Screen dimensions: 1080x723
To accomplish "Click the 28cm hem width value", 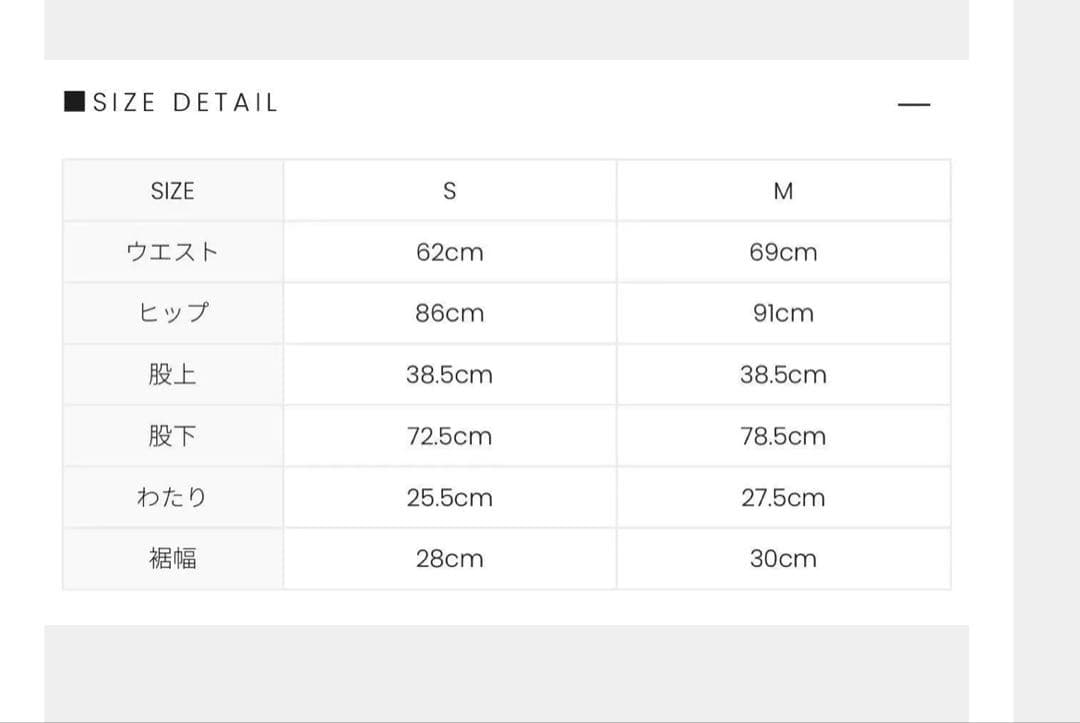I will (x=449, y=558).
